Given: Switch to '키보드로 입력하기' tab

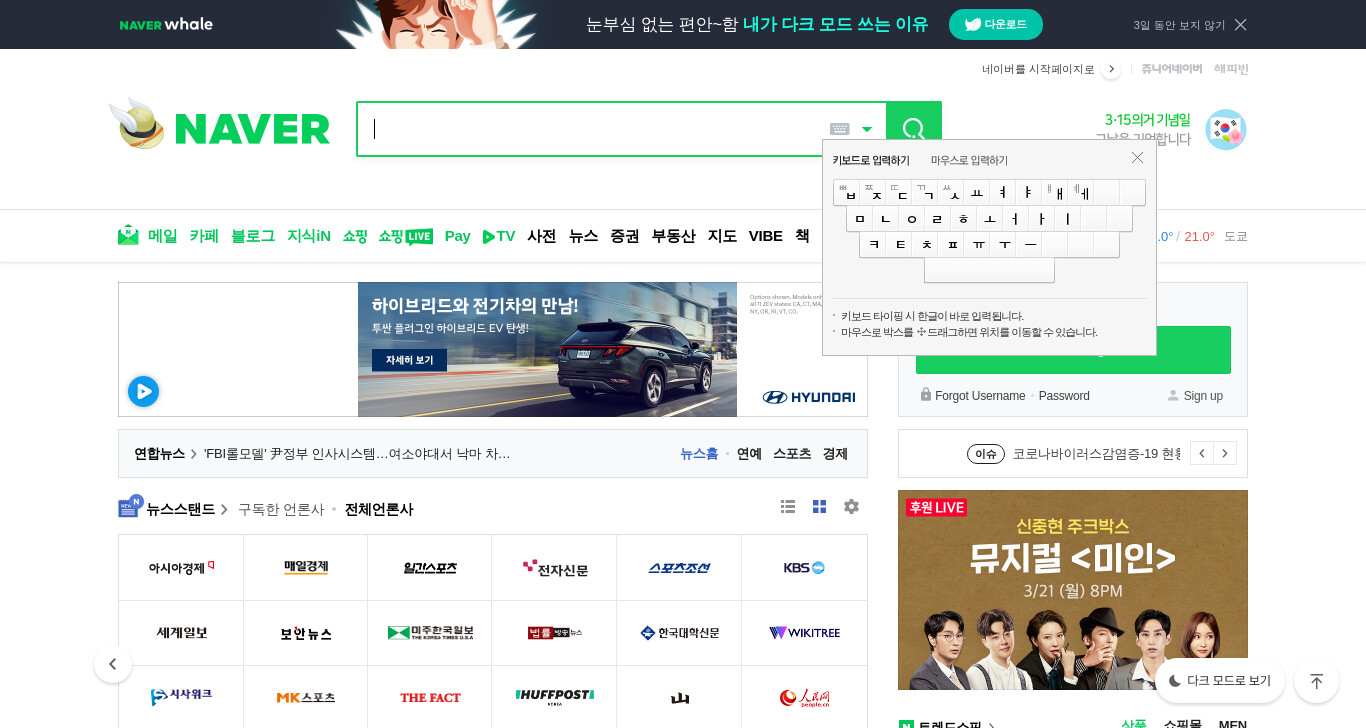Looking at the screenshot, I should click(x=871, y=160).
